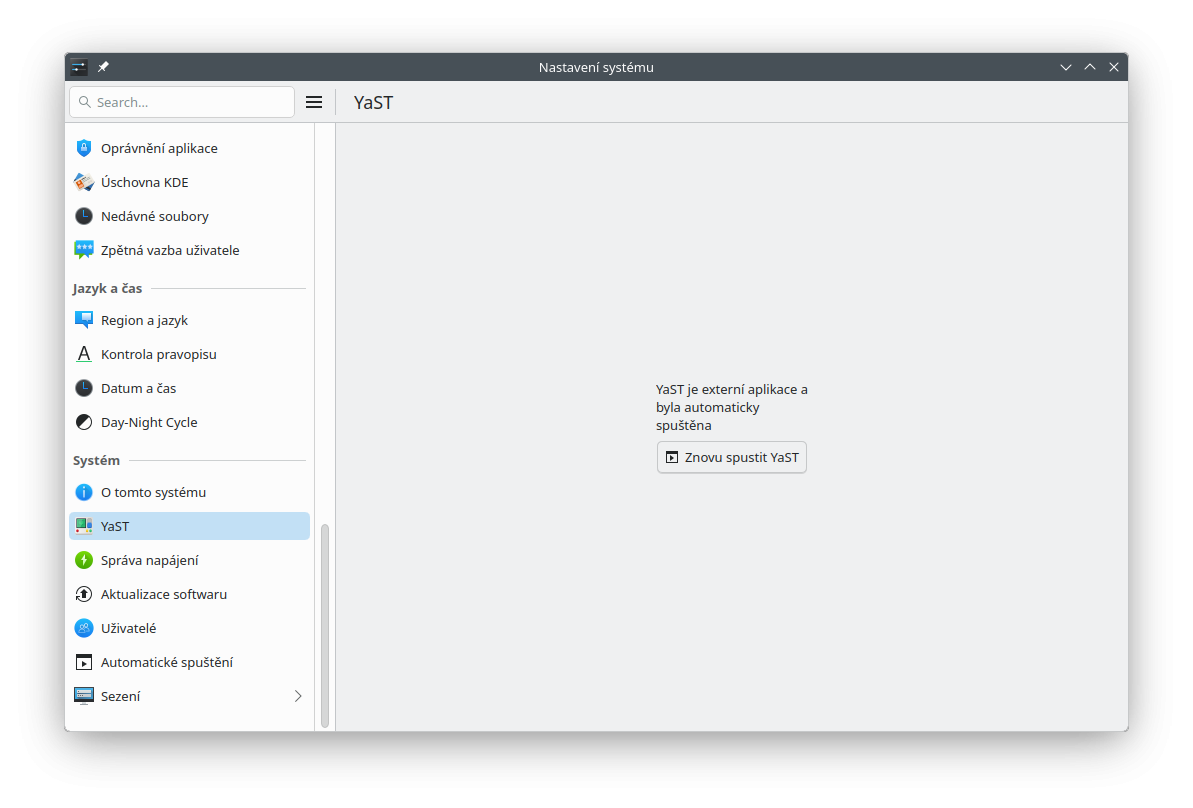Select Automatické spuštění in sidebar

coord(166,662)
